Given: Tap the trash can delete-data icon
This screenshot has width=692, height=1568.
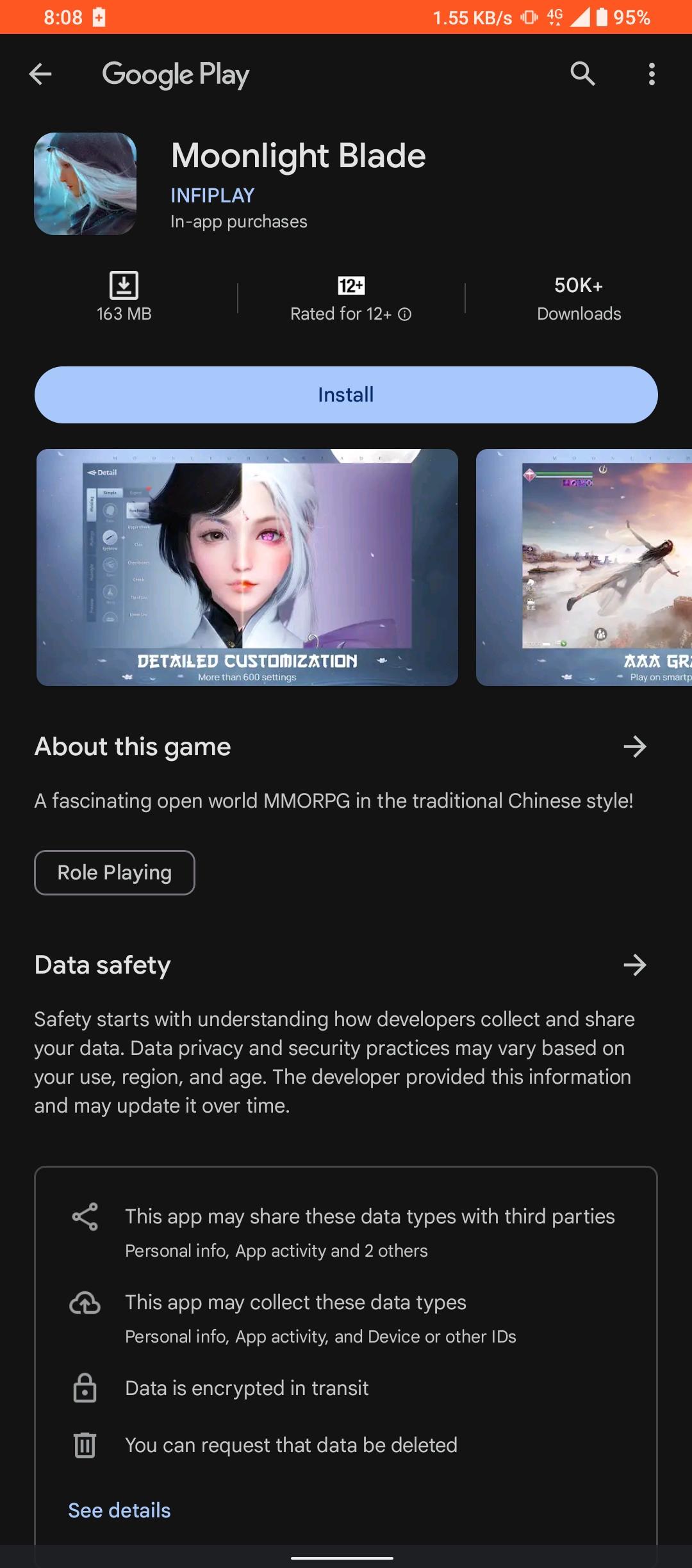Looking at the screenshot, I should pyautogui.click(x=85, y=1445).
